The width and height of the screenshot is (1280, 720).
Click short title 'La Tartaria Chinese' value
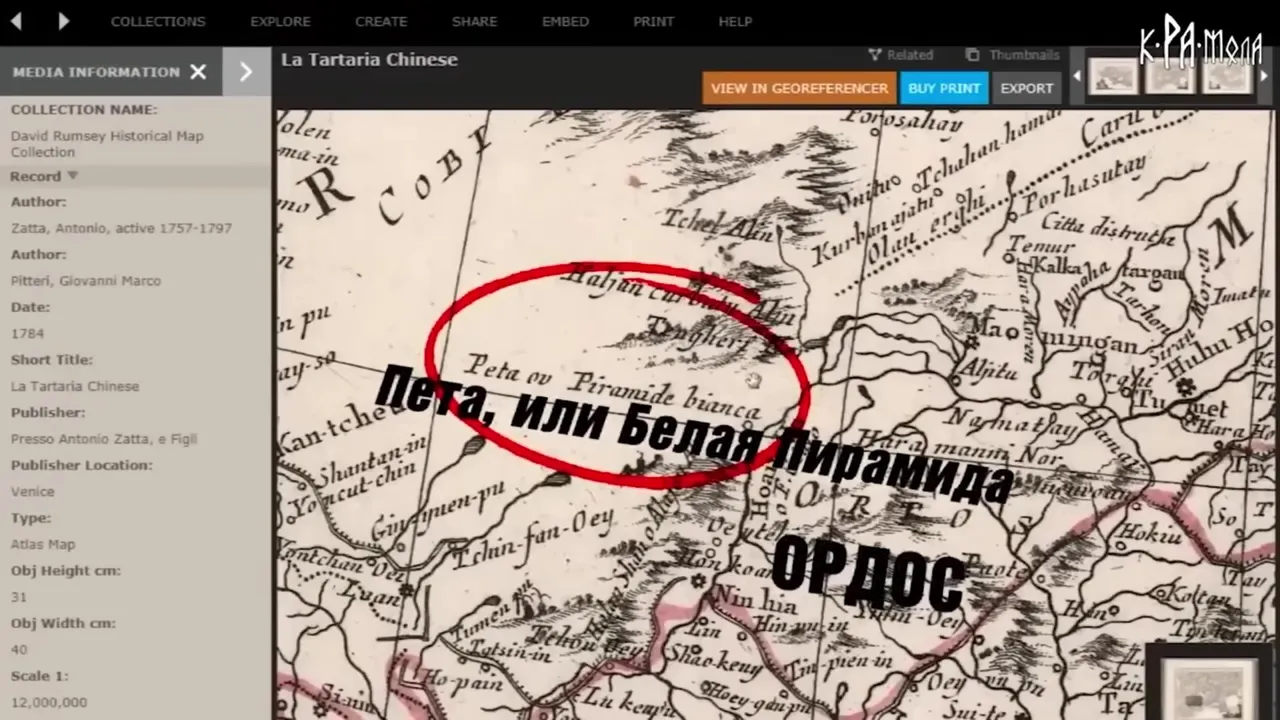tap(75, 386)
